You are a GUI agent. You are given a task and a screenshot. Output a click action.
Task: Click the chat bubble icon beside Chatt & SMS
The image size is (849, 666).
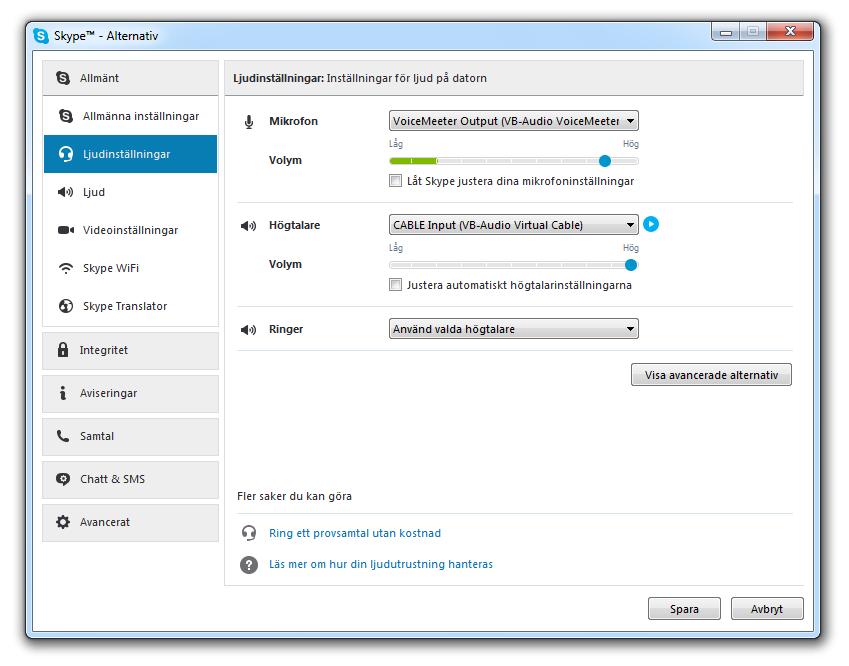click(63, 479)
